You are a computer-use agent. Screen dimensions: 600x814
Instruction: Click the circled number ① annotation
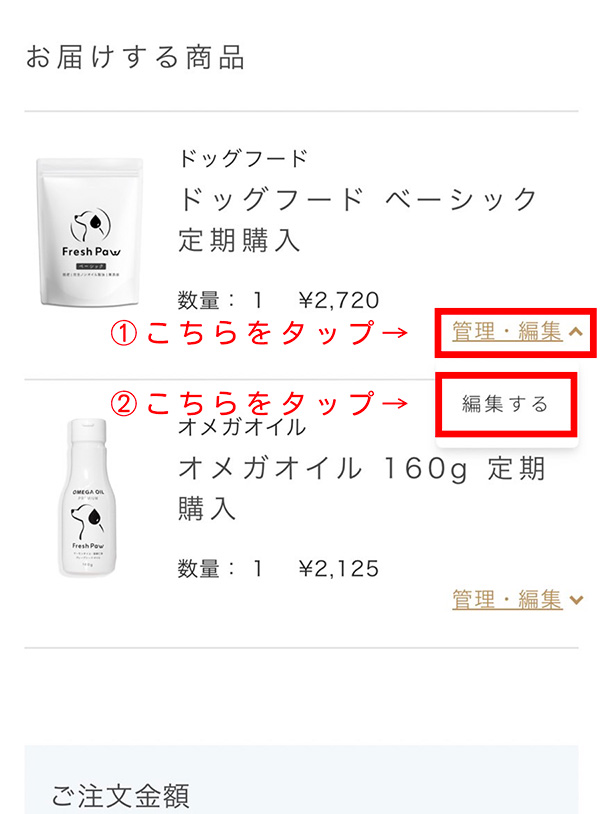click(x=124, y=333)
